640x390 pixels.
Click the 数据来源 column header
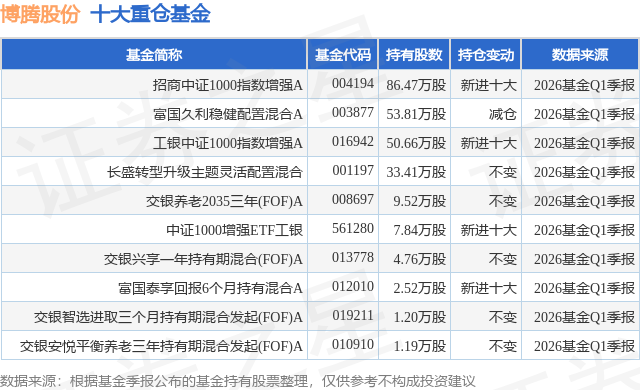[580, 55]
